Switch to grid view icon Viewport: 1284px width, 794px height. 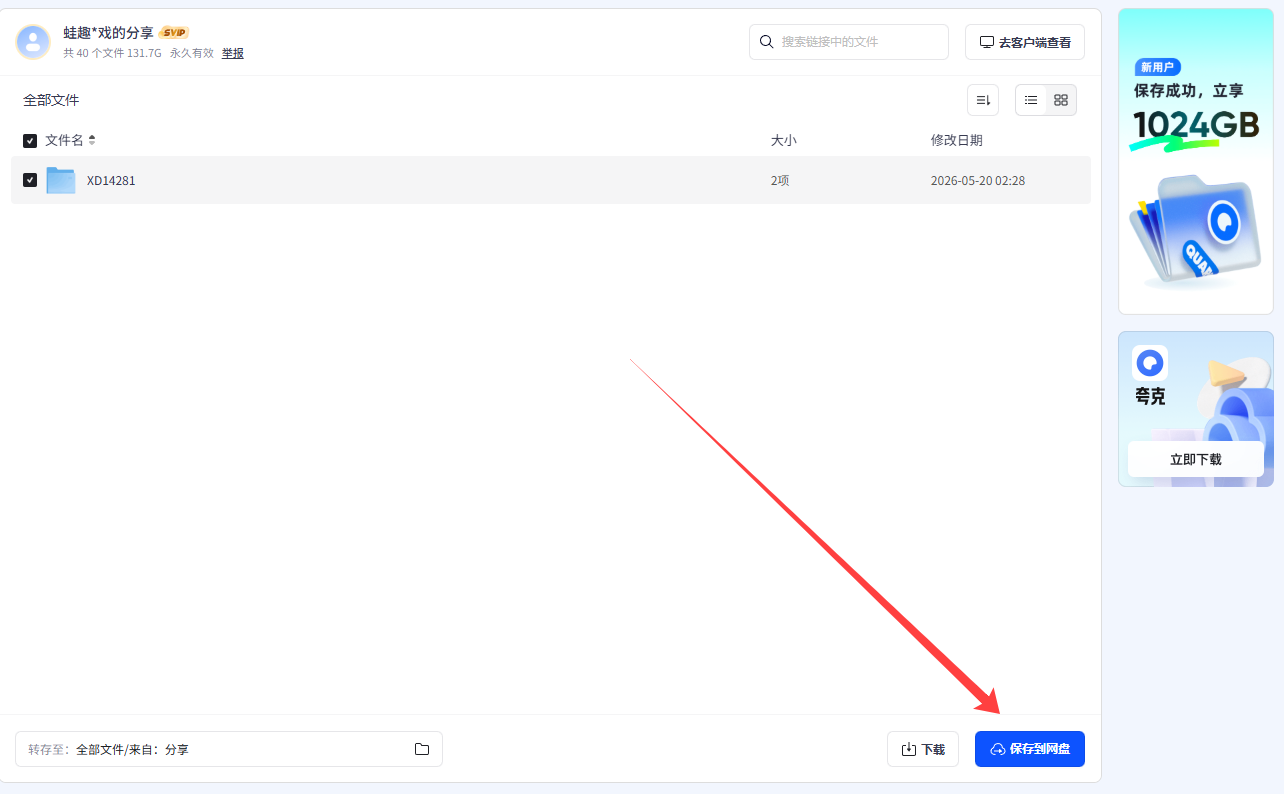[x=1061, y=100]
